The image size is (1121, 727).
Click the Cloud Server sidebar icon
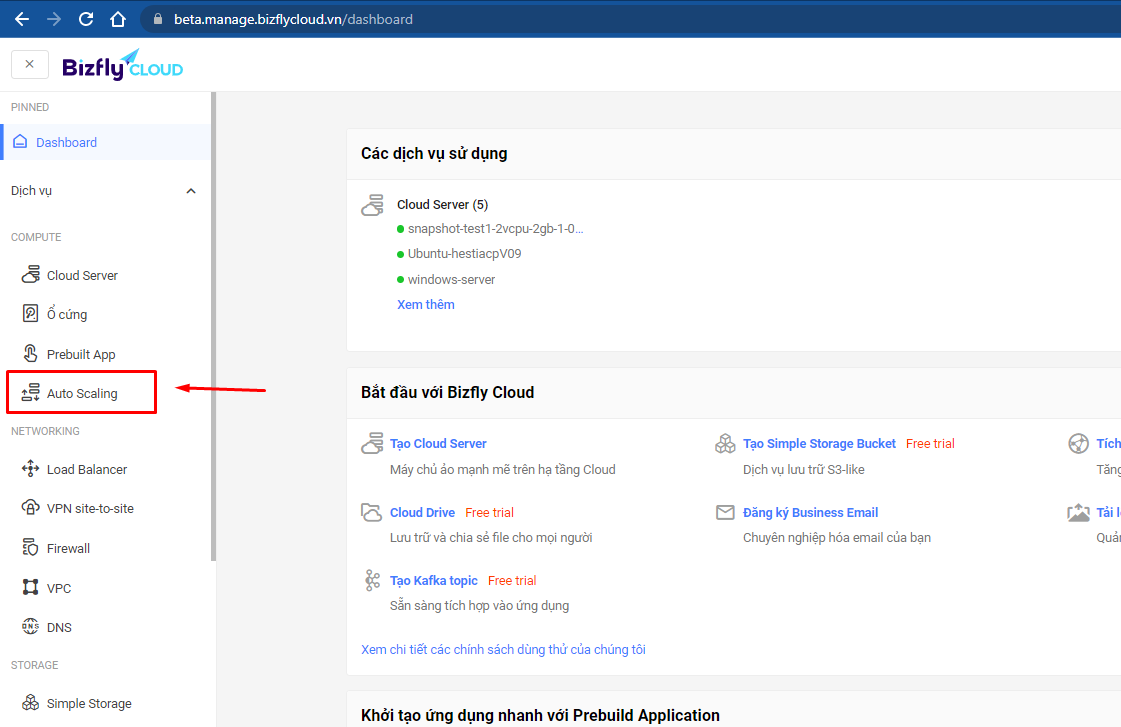(x=30, y=275)
